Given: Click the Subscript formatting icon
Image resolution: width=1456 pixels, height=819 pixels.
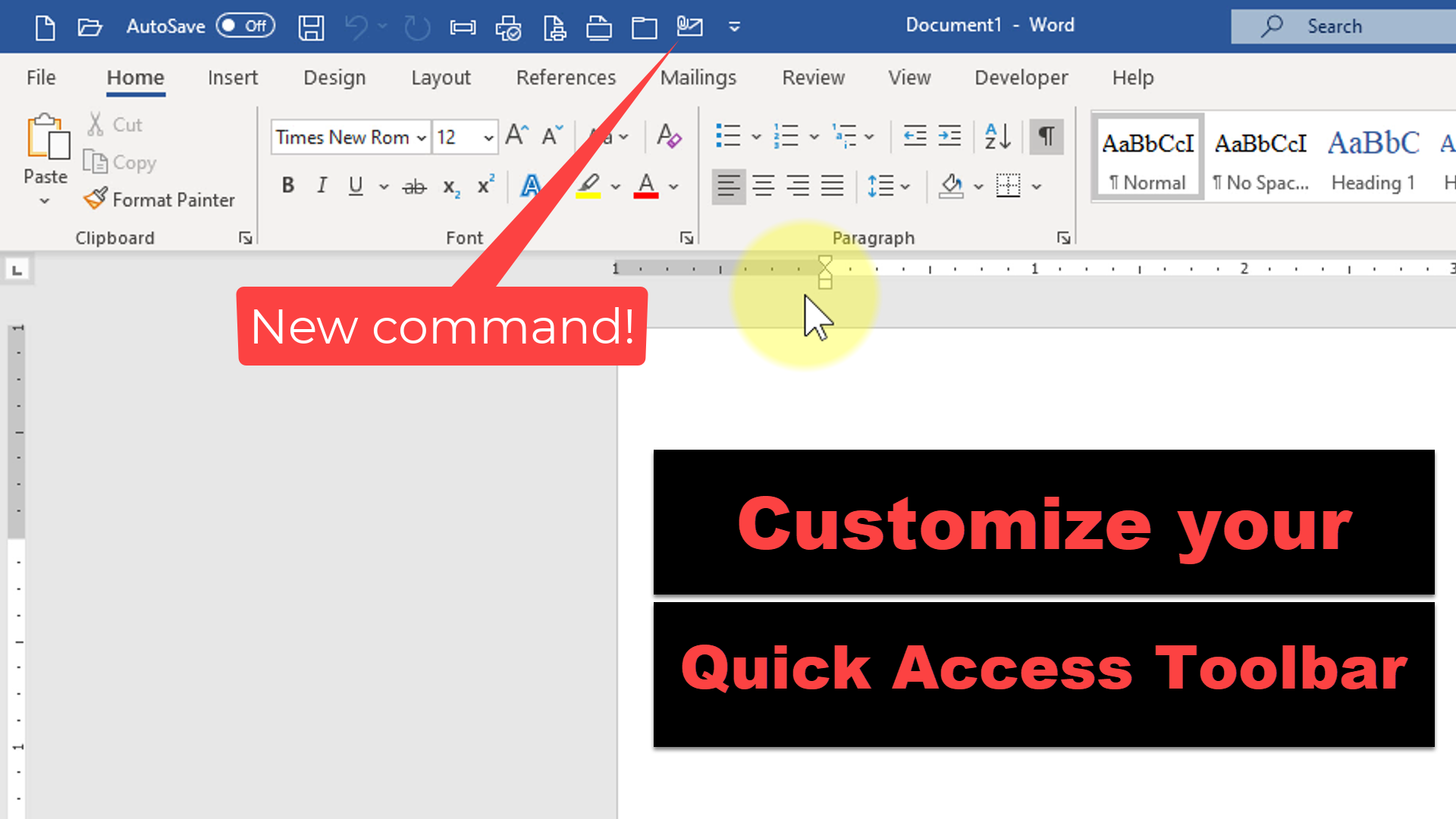Looking at the screenshot, I should (449, 186).
